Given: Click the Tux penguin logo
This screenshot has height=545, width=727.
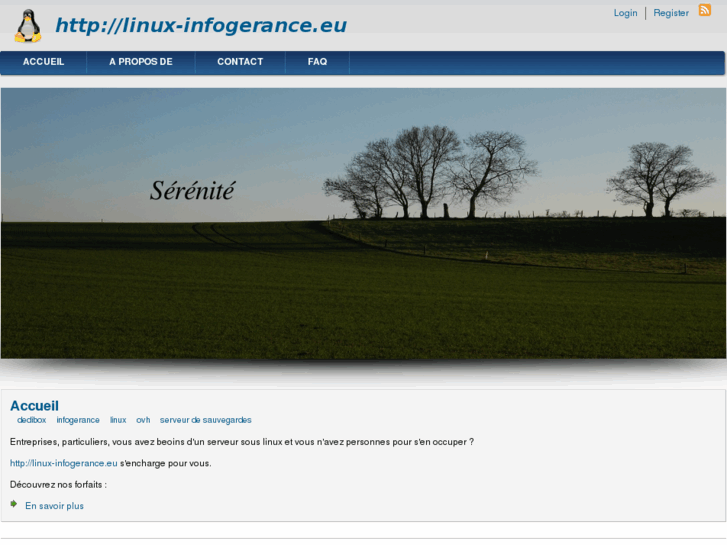Looking at the screenshot, I should [x=28, y=26].
